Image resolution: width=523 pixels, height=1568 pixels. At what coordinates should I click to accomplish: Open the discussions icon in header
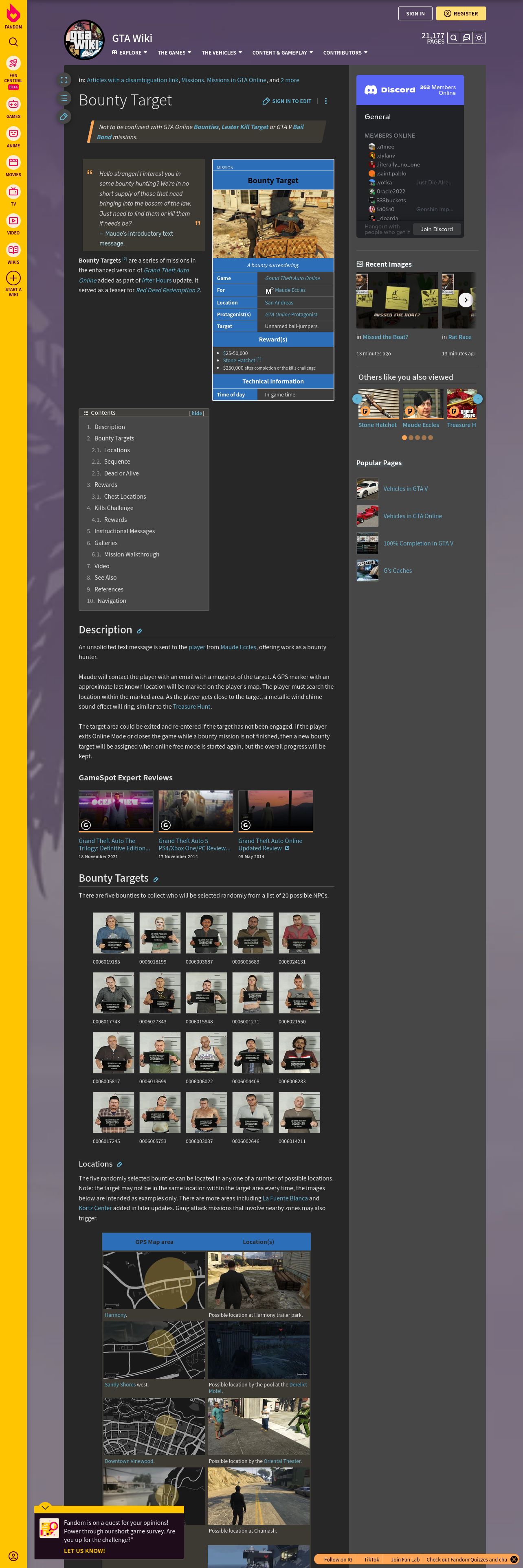coord(466,38)
